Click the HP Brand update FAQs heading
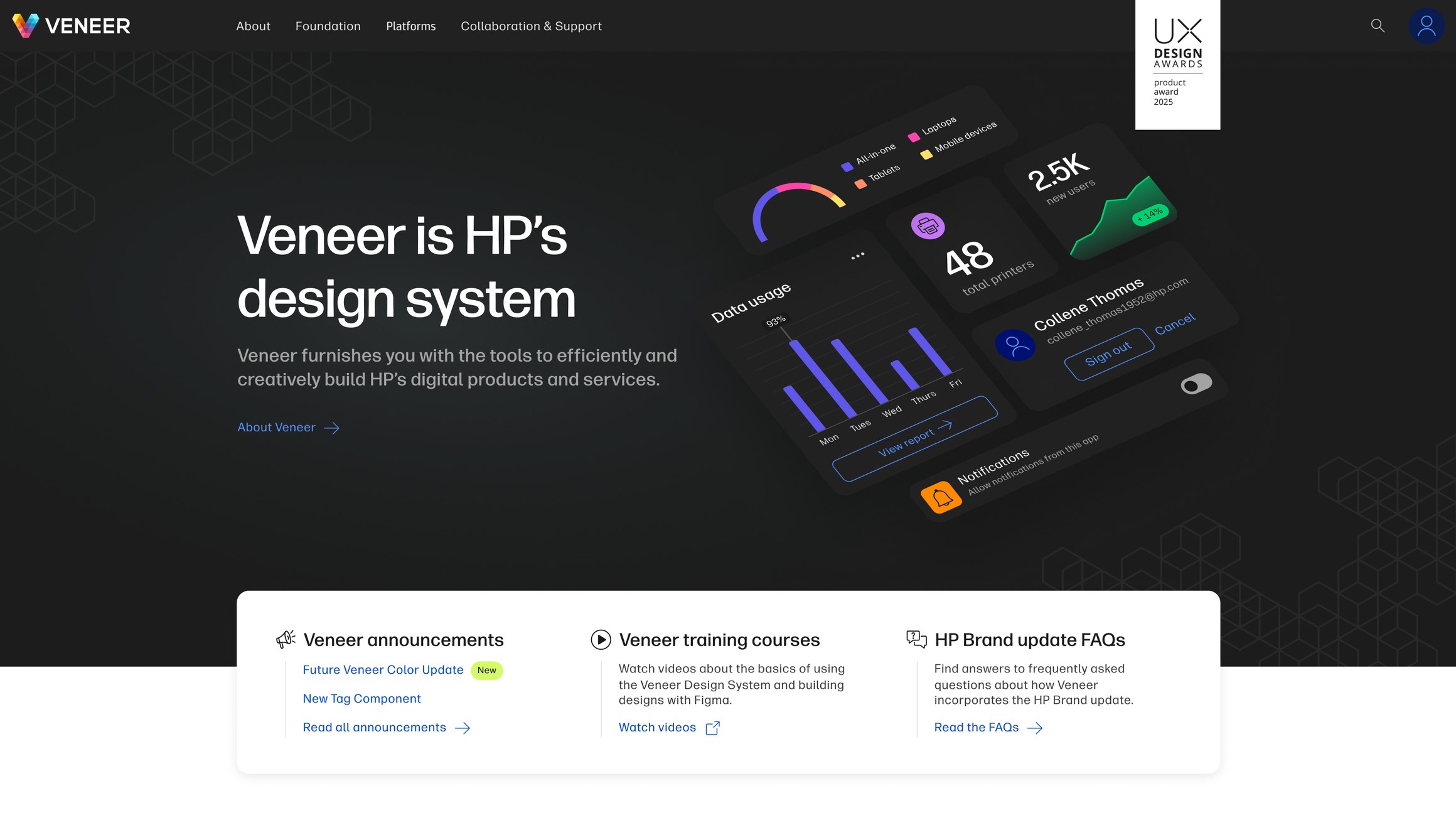Image resolution: width=1456 pixels, height=820 pixels. tap(1030, 640)
